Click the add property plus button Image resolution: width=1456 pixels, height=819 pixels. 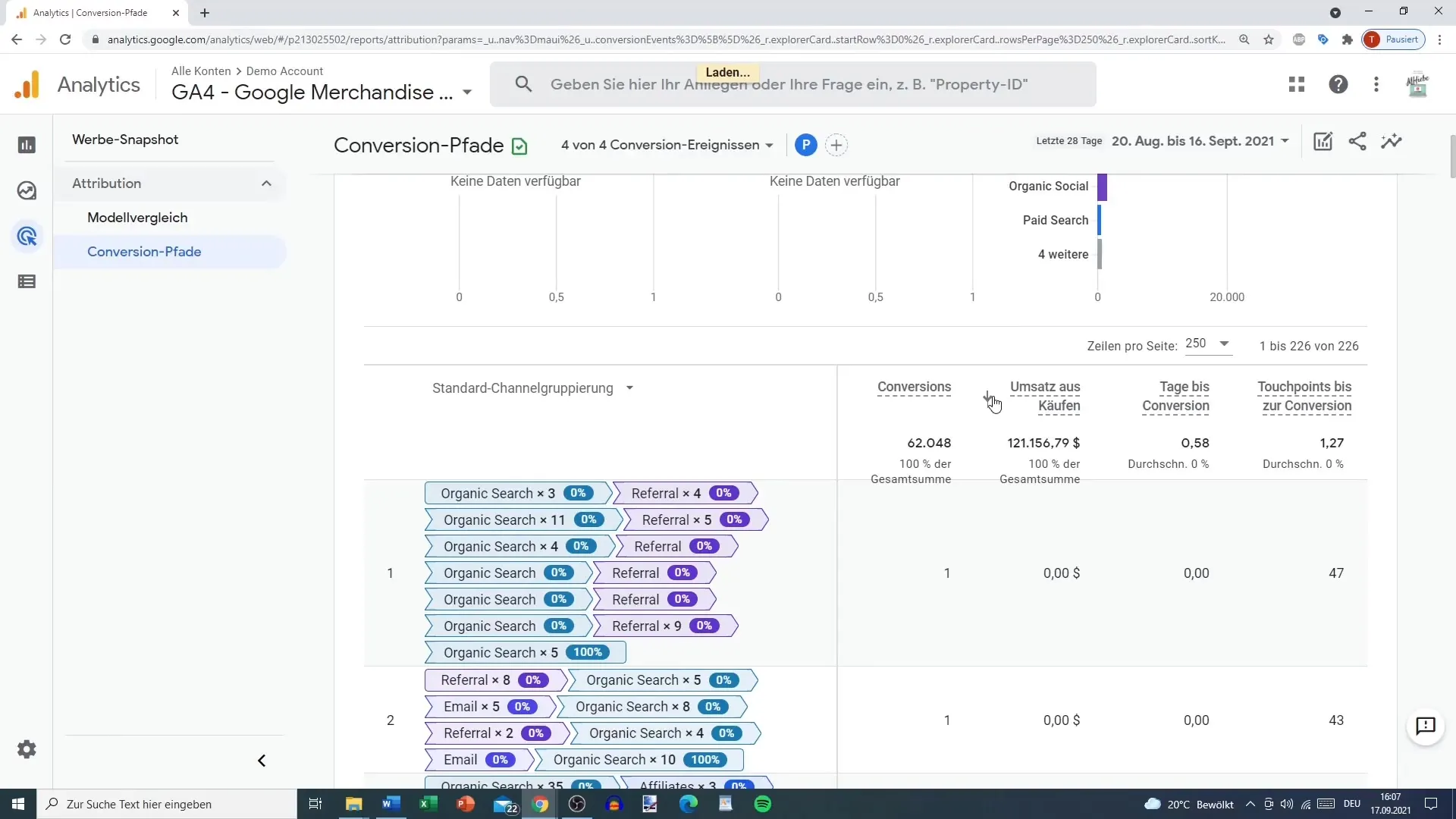click(837, 145)
